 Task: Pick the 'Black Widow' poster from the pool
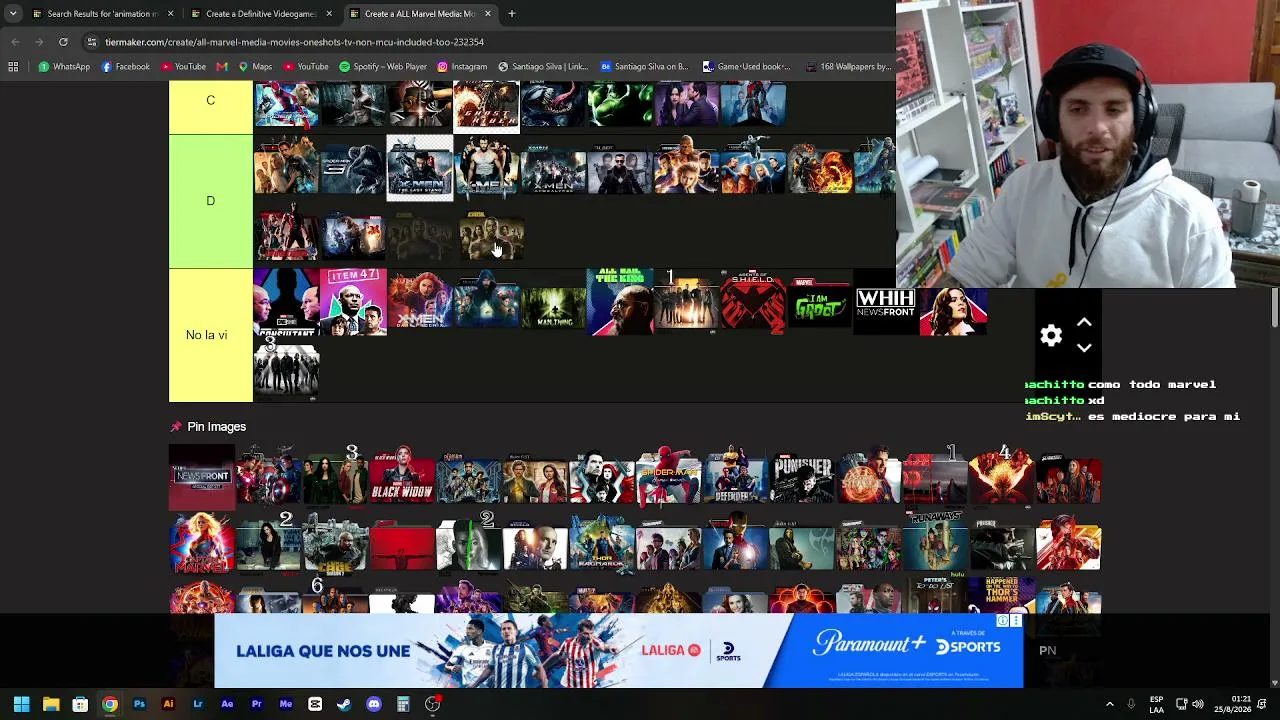point(402,479)
